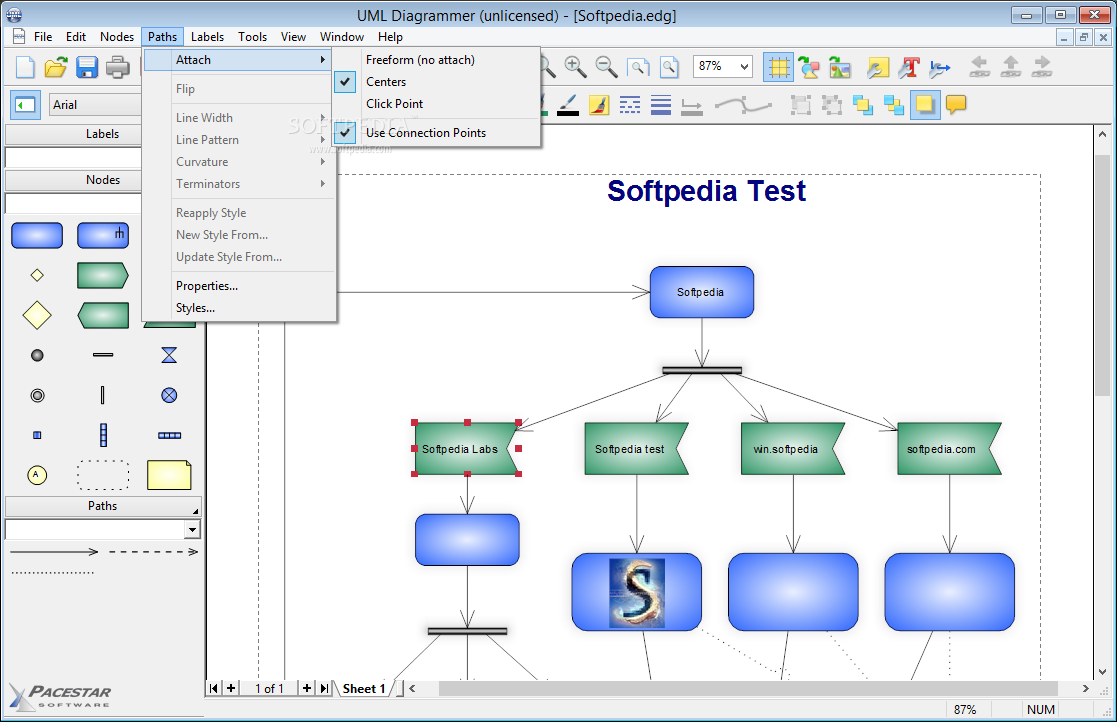Select the small diamond node shape
Image resolution: width=1117 pixels, height=722 pixels.
(x=37, y=275)
